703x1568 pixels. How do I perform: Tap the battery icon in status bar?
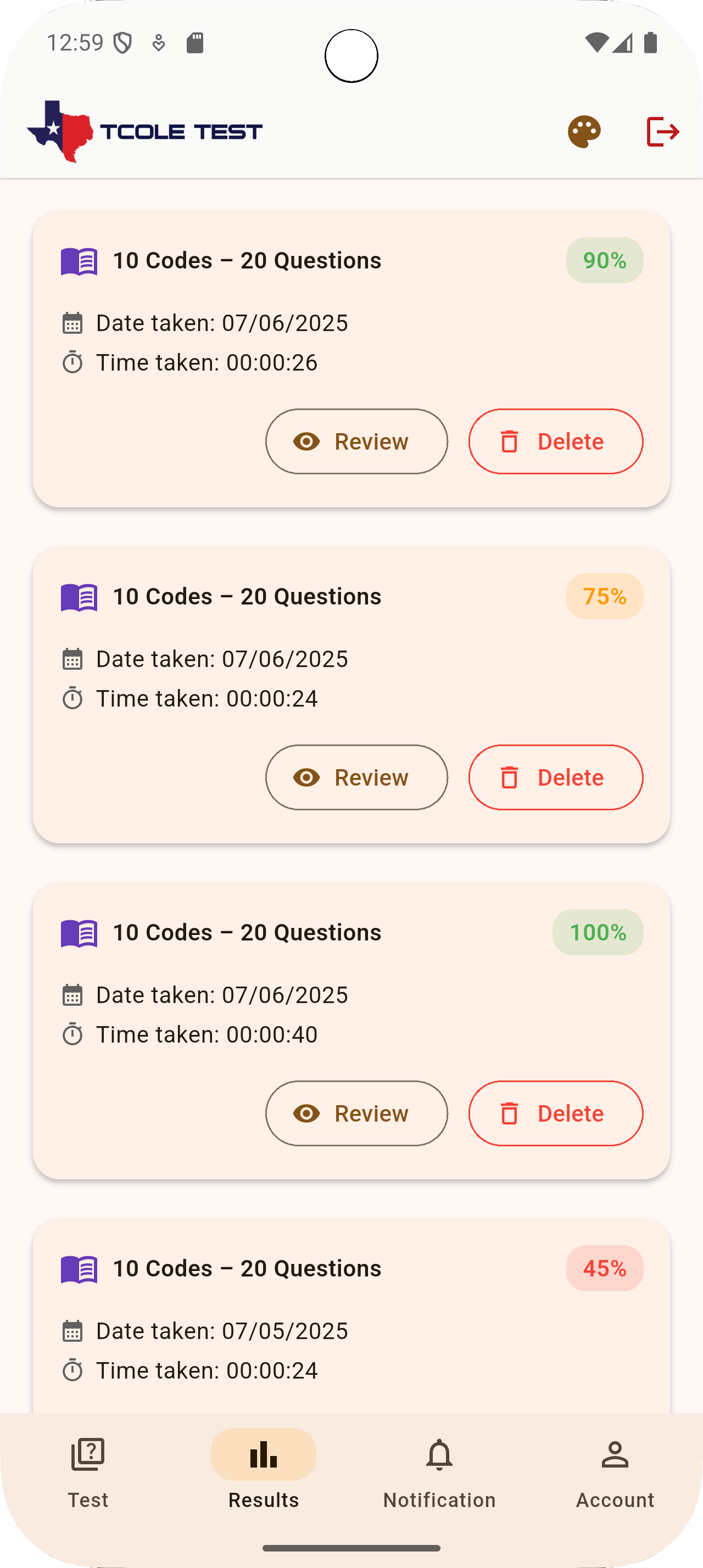pyautogui.click(x=650, y=43)
